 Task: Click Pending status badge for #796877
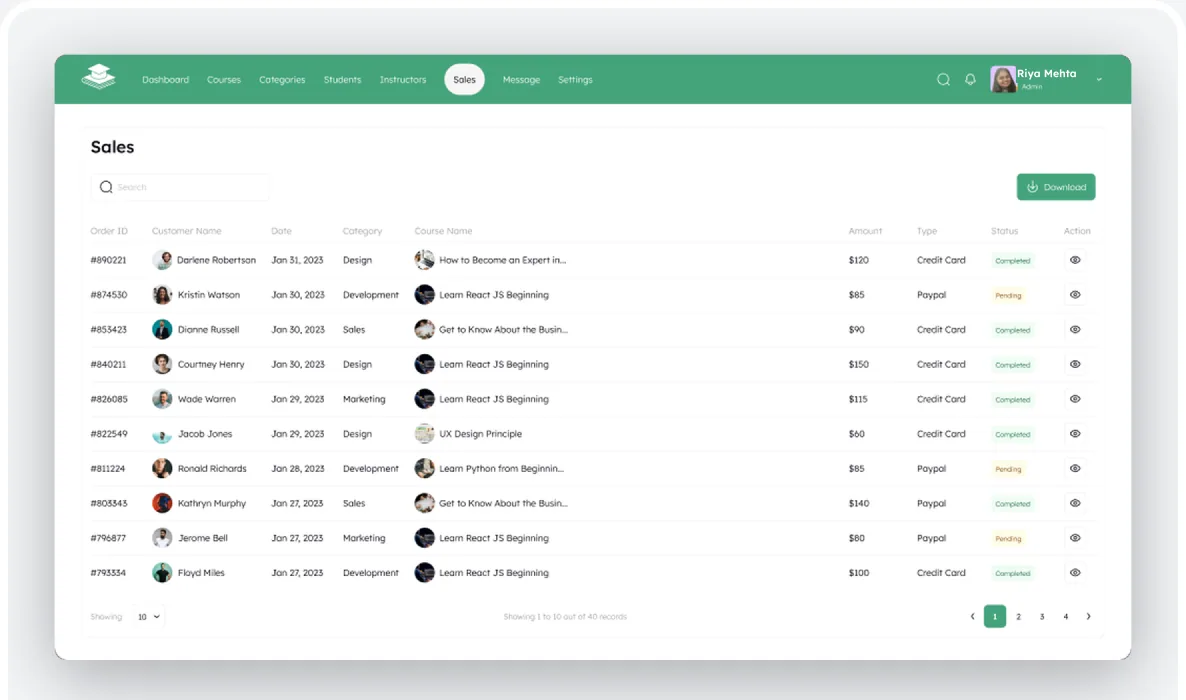[1008, 539]
